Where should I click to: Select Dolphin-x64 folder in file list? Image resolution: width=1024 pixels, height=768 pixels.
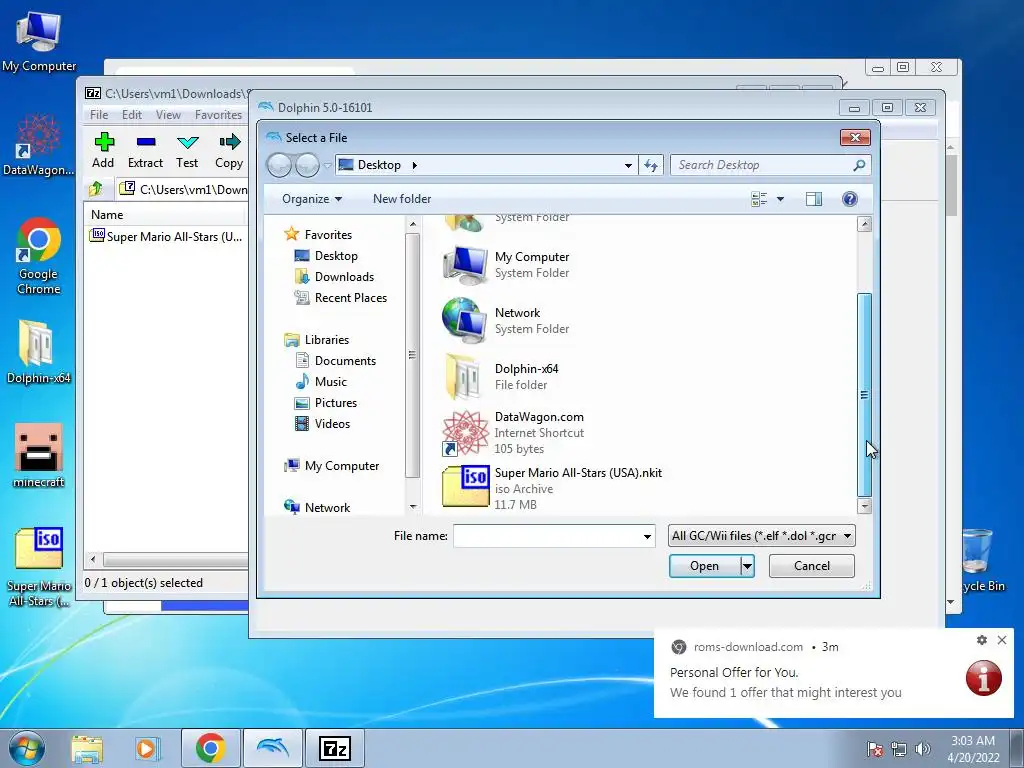tap(502, 376)
